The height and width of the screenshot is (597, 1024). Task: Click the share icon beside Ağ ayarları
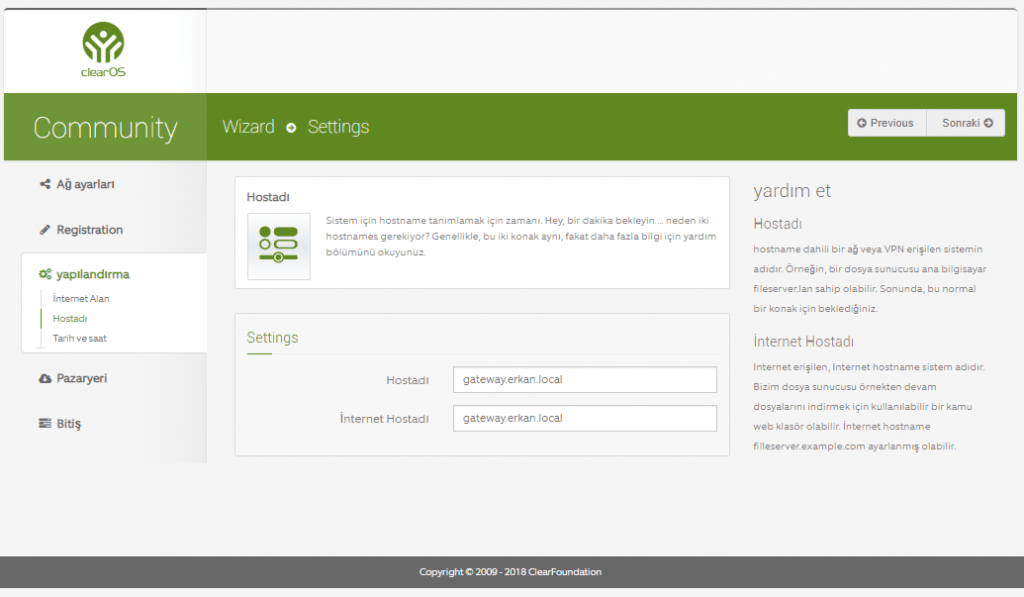[45, 185]
